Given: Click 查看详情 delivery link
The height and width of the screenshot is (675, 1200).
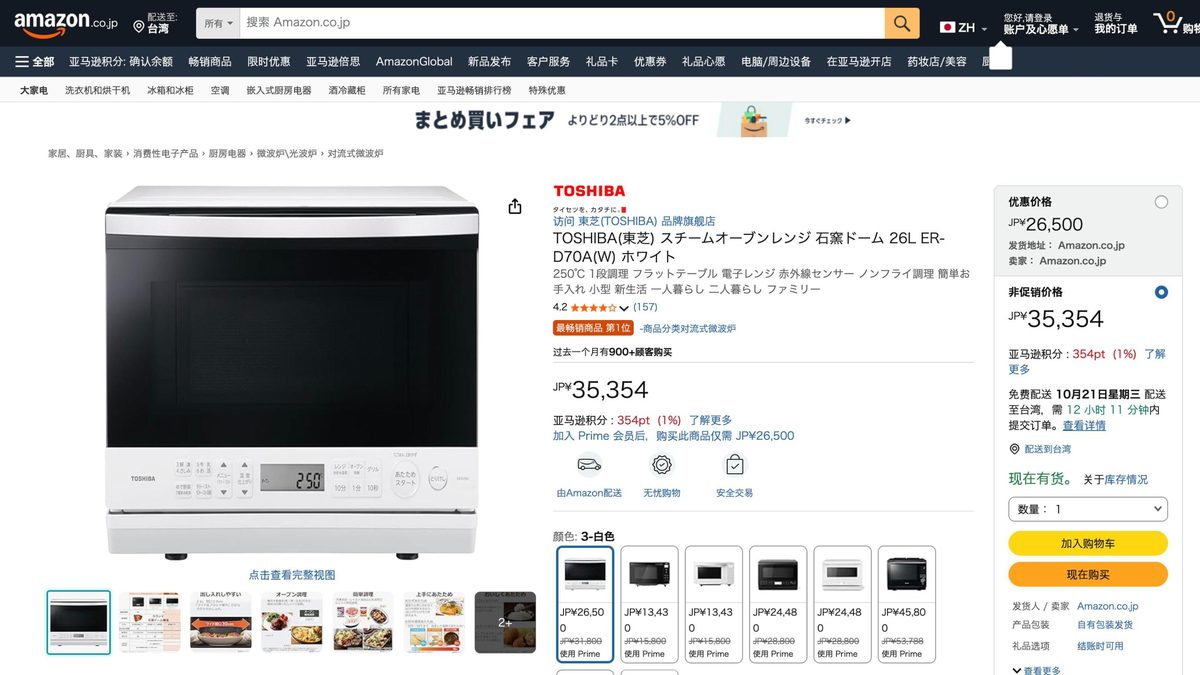Looking at the screenshot, I should pyautogui.click(x=1084, y=425).
